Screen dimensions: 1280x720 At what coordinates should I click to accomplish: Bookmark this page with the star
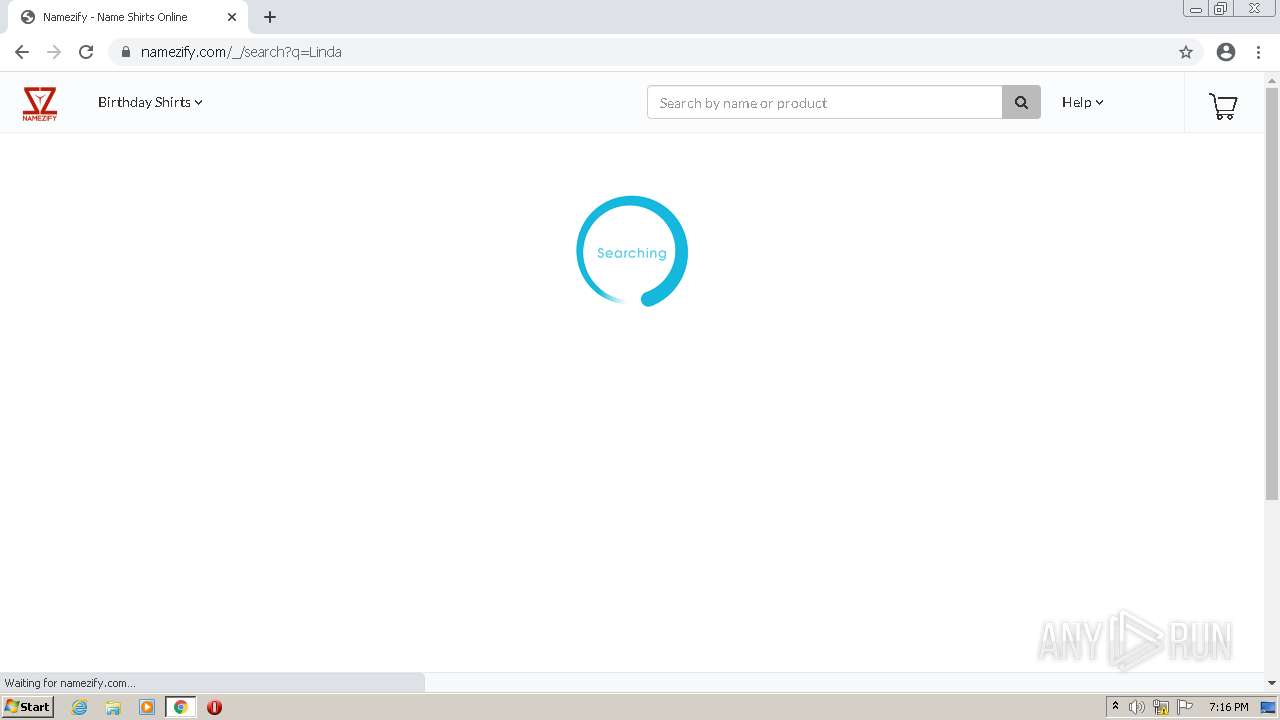pyautogui.click(x=1186, y=52)
